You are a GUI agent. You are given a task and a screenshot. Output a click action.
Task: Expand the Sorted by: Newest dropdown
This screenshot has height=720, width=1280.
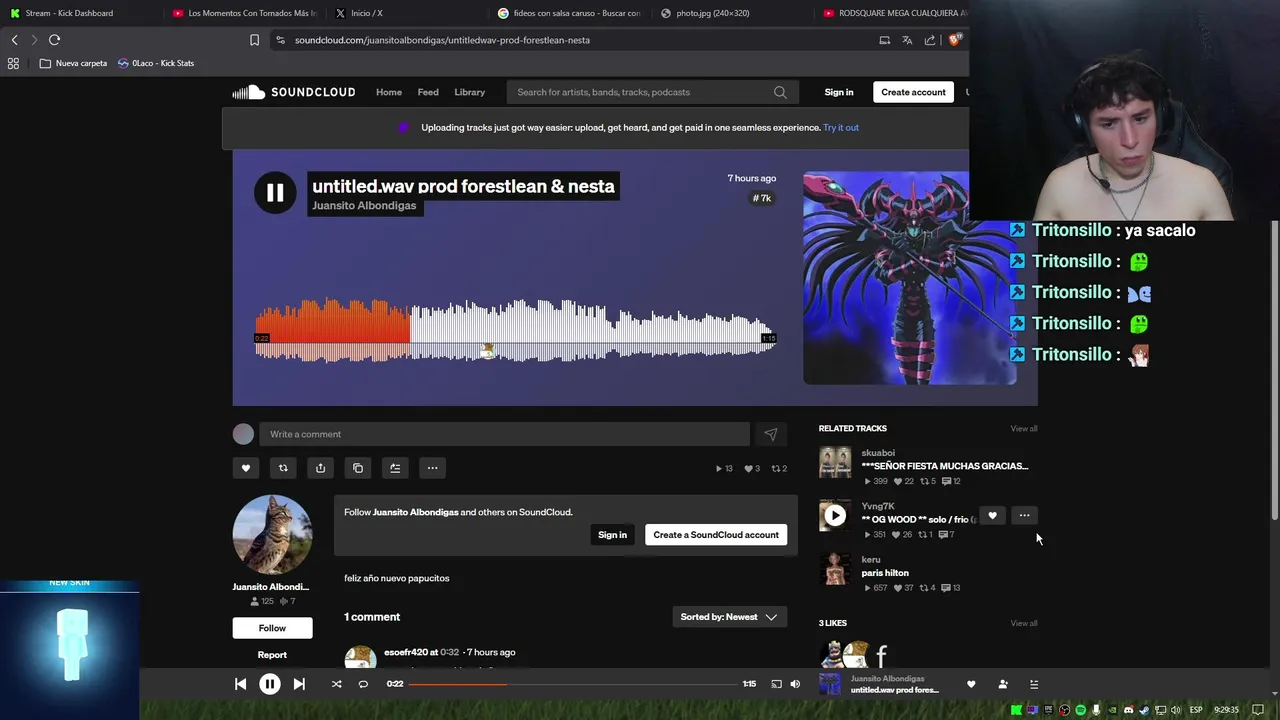point(729,617)
